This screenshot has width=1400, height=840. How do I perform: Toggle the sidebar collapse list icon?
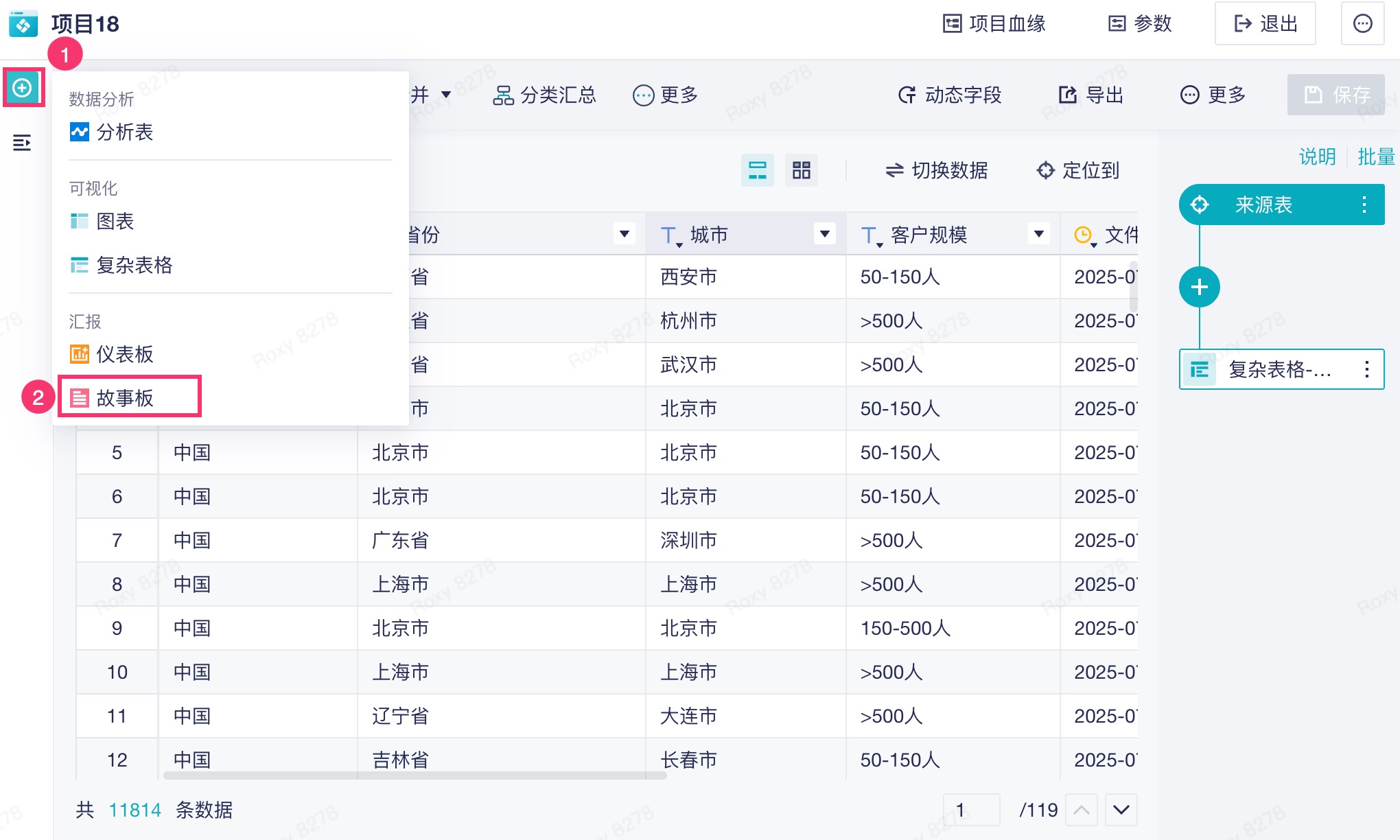(x=22, y=143)
